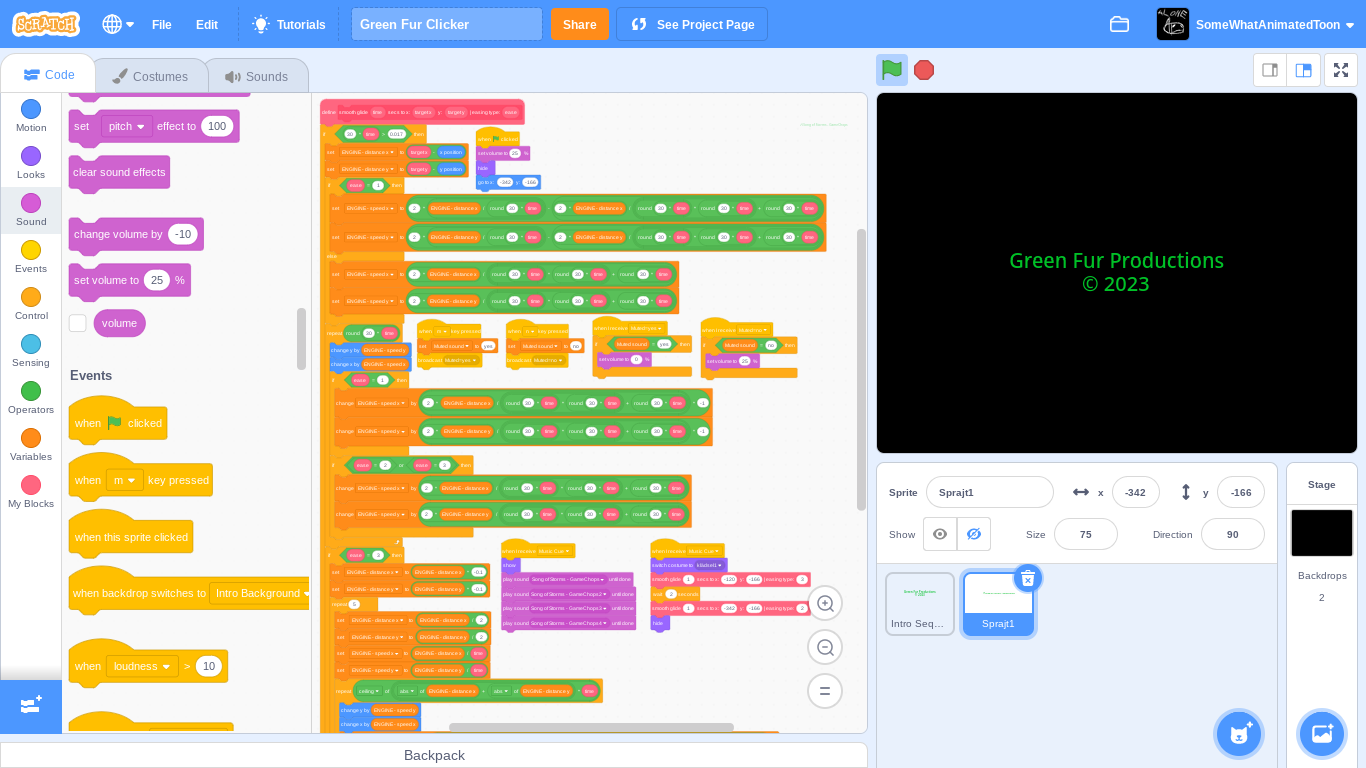
Task: Open the Choose a Sprite button
Action: [x=1239, y=733]
